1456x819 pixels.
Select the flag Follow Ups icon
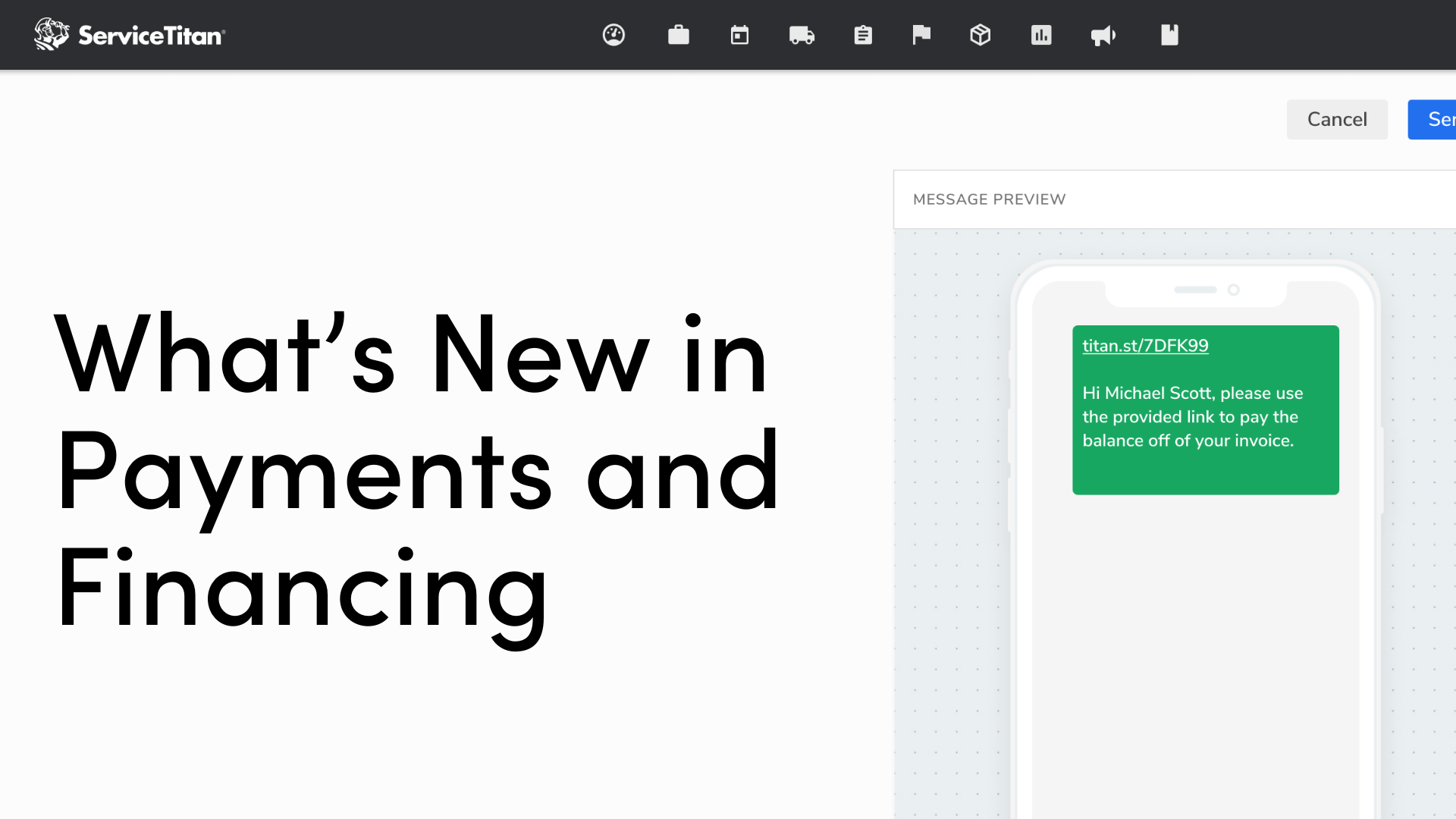click(x=921, y=35)
